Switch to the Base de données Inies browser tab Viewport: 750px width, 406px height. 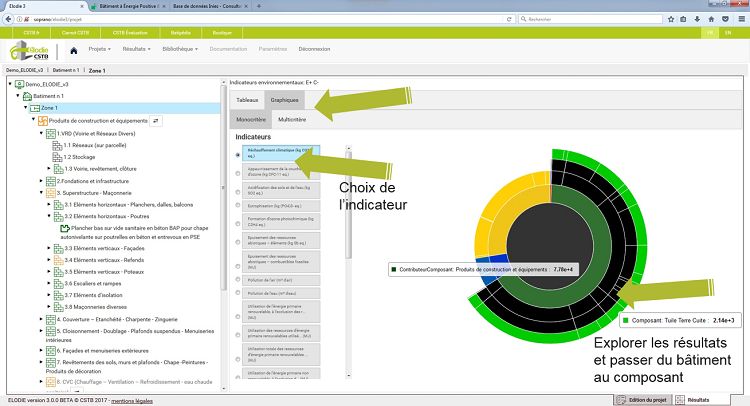(x=210, y=6)
